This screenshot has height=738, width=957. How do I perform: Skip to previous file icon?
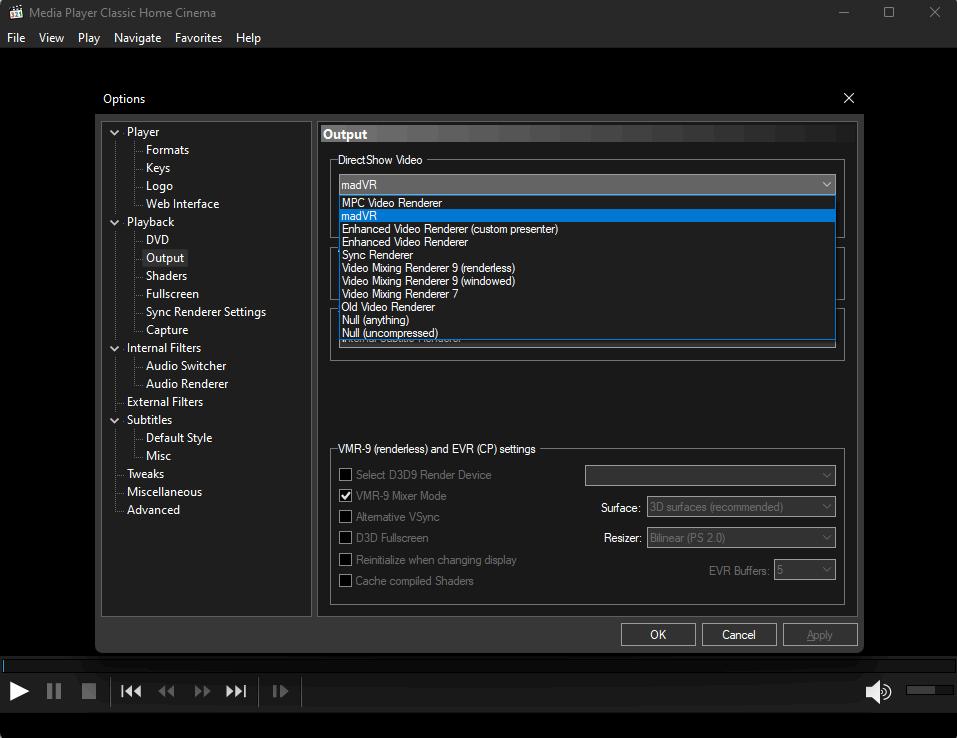[x=131, y=691]
